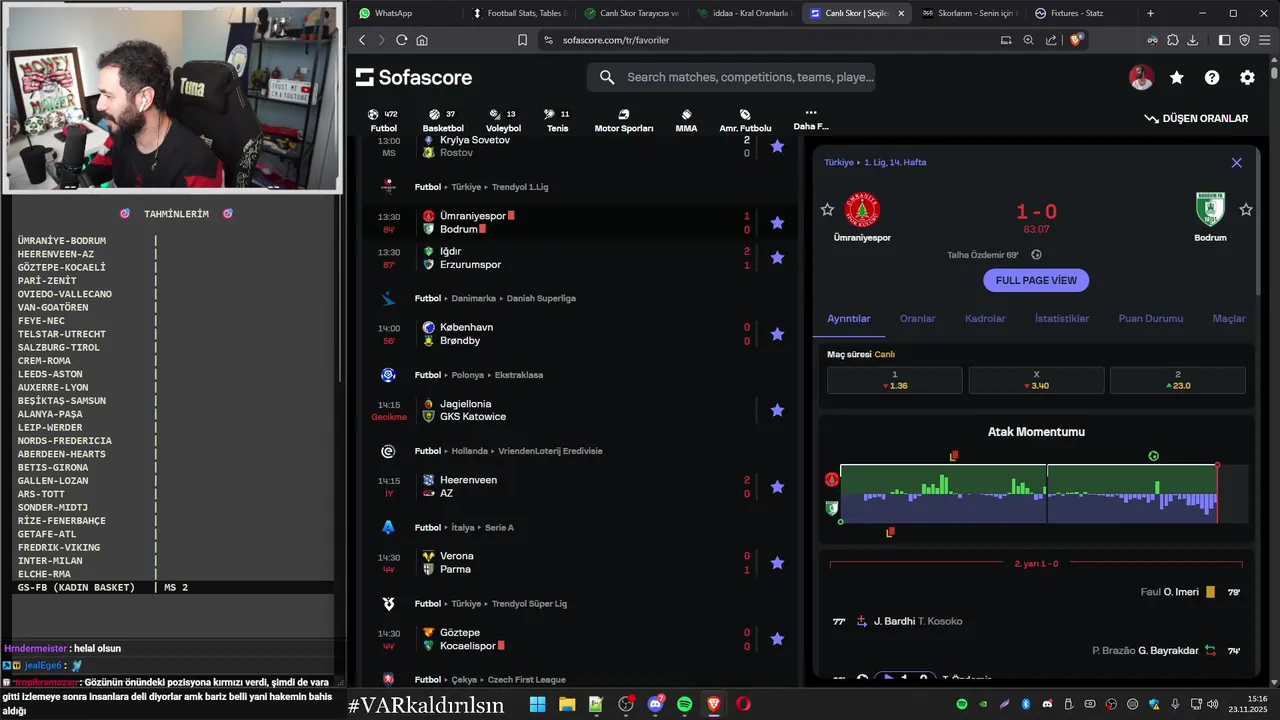Image resolution: width=1280 pixels, height=720 pixels.
Task: Open a new browser tab
Action: pyautogui.click(x=1150, y=13)
